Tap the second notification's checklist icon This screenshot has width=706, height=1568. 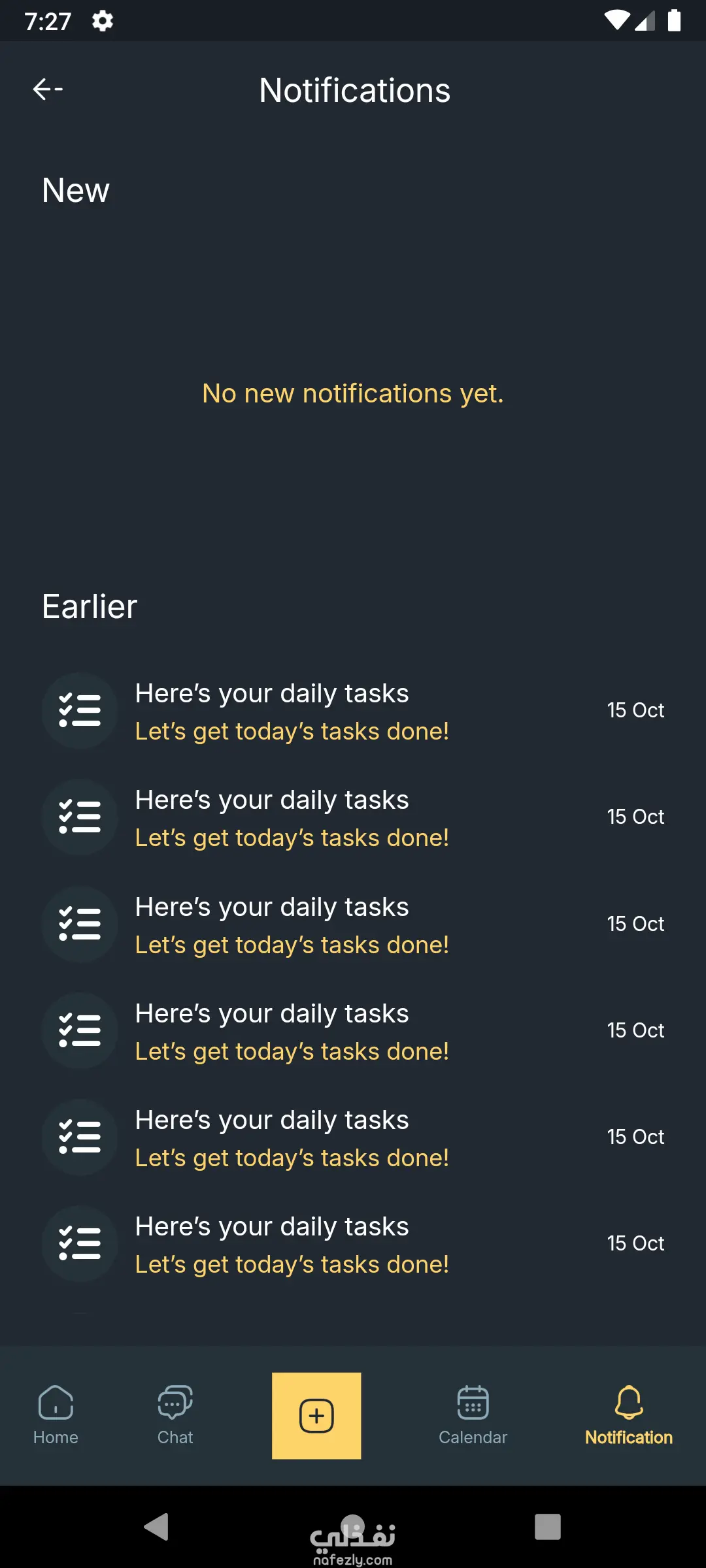click(80, 817)
